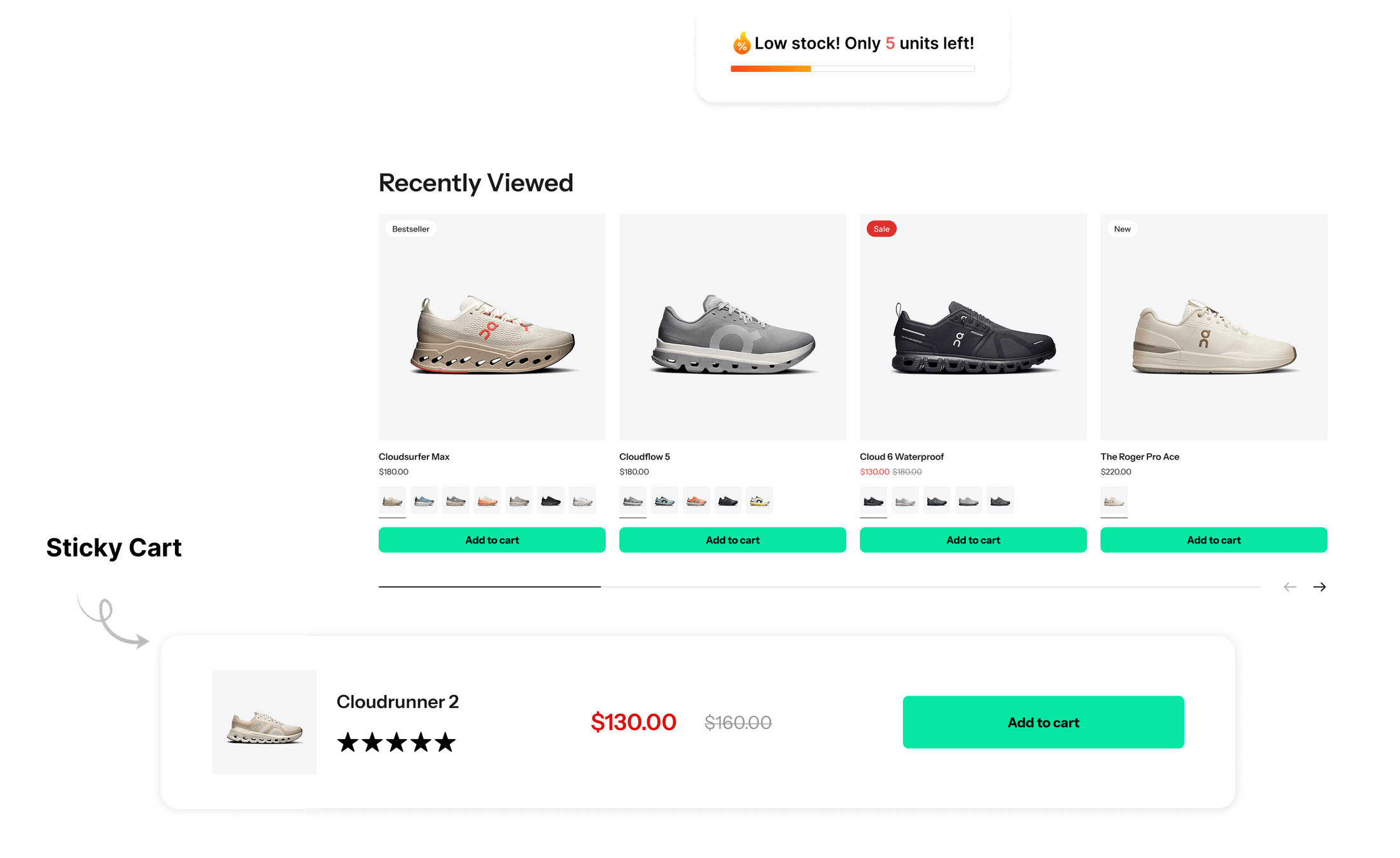Click the Sale badge on Cloud 6 Waterproof
1400x858 pixels.
[881, 229]
